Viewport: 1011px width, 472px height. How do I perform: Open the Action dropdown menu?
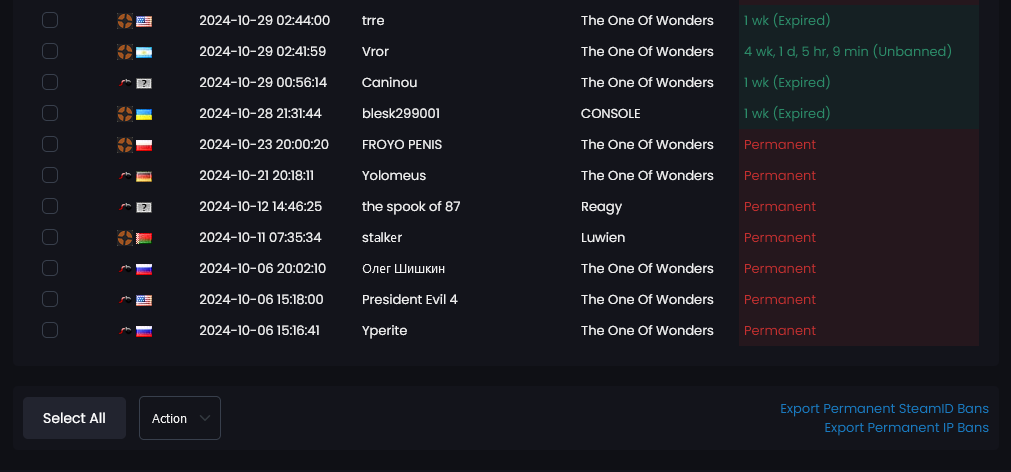pos(180,418)
